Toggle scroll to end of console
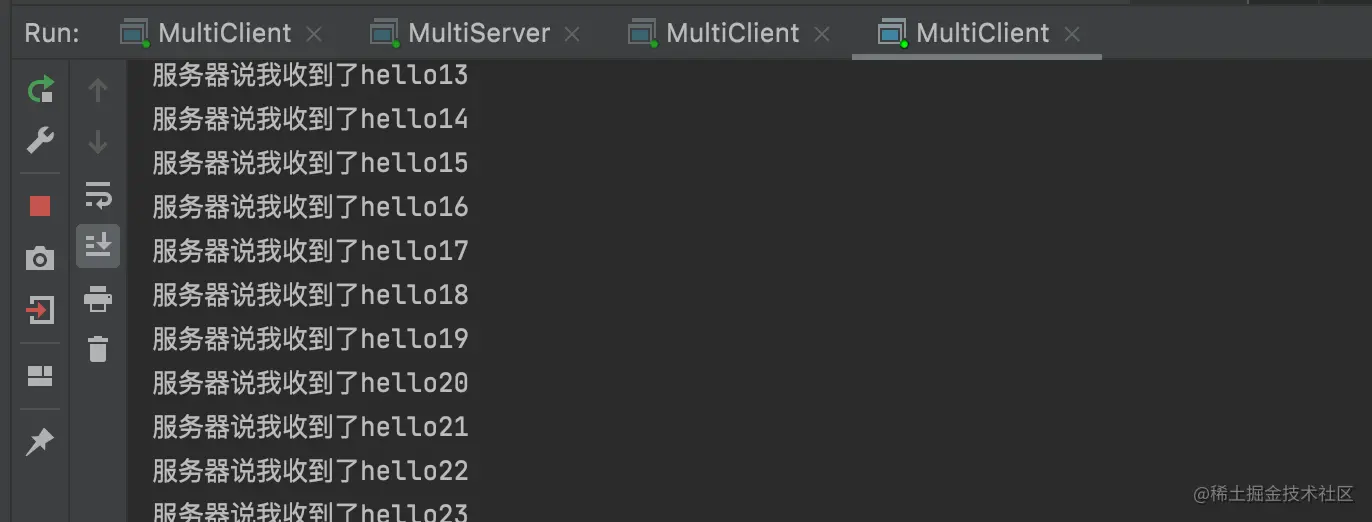1372x522 pixels. (98, 245)
